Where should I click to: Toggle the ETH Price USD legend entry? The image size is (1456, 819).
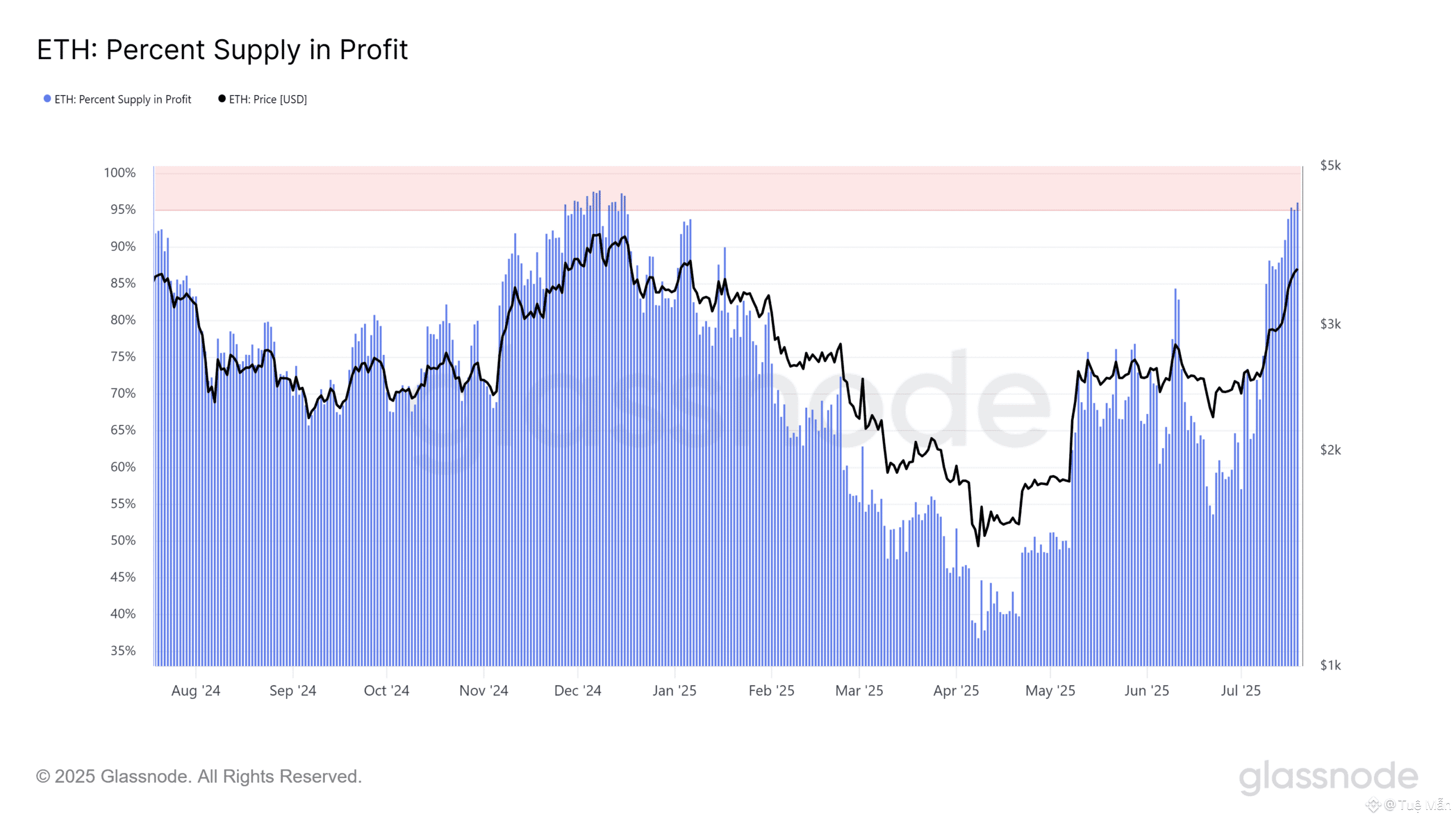click(263, 100)
